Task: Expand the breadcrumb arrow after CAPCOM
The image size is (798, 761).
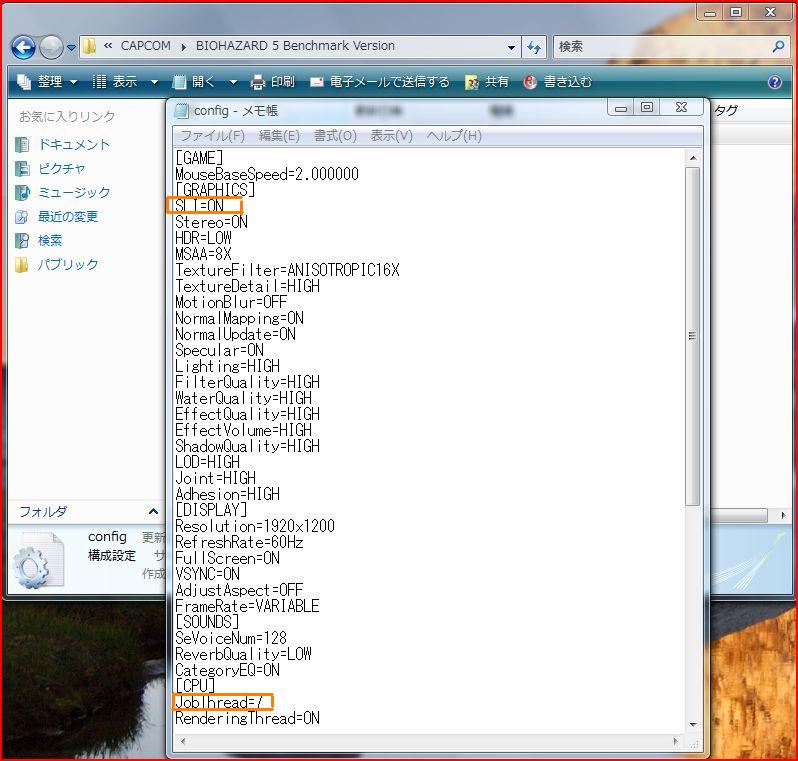Action: [183, 47]
